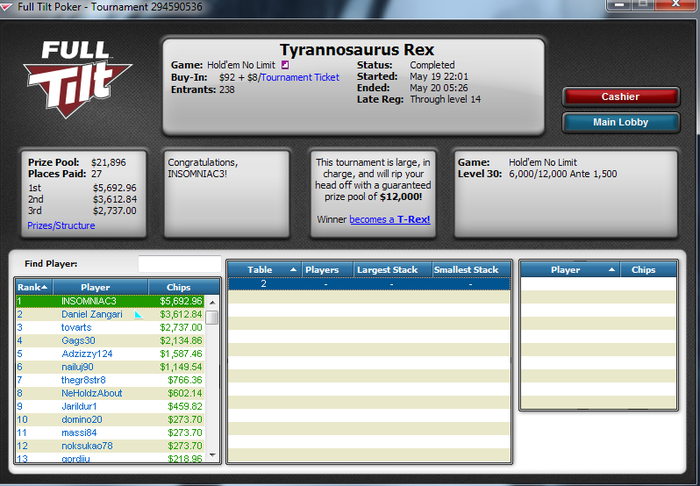The image size is (700, 486).
Task: Select winner INSOMNIAC3 in standings
Action: 110,301
